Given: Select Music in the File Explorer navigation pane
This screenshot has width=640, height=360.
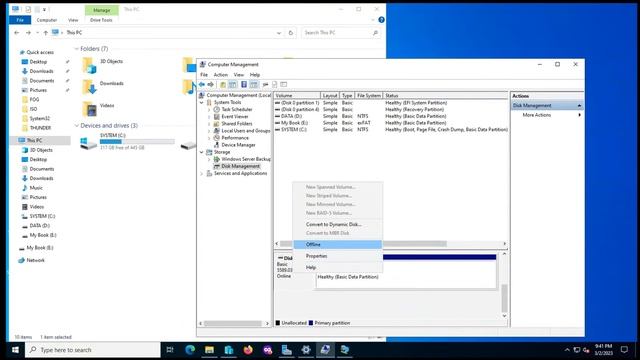Looking at the screenshot, I should tap(36, 188).
